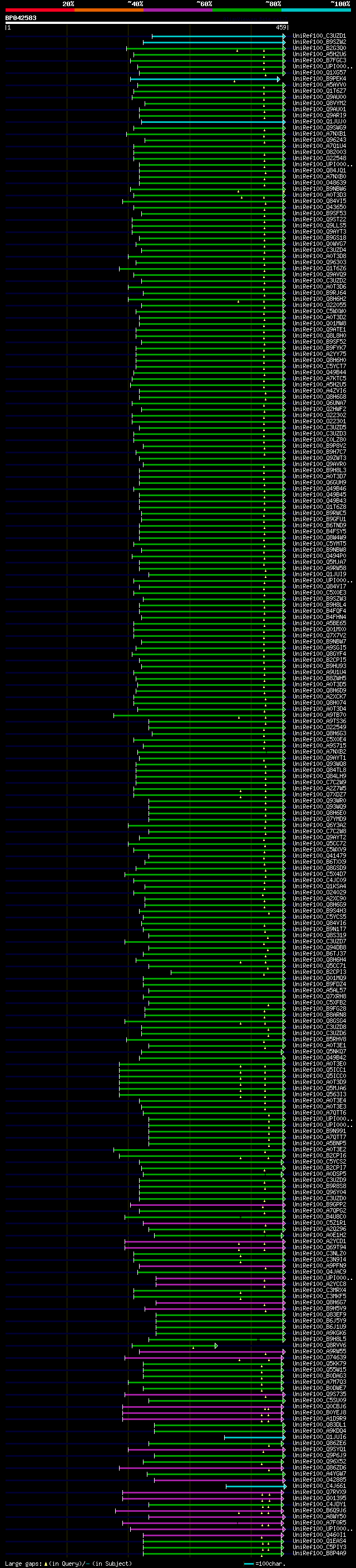This screenshot has height=1568, width=356.
Task: Select the UniRef100_A7Q1U4 label
Action: [319, 146]
